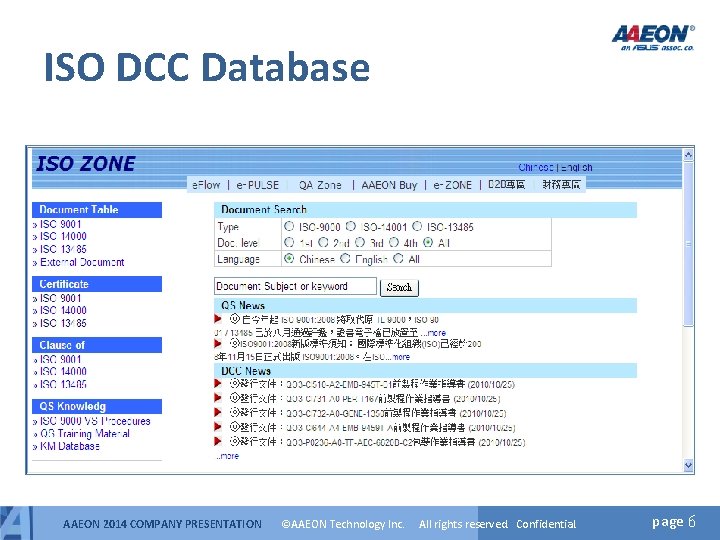The image size is (720, 540).
Task: Click red arrow beside Q03-C644 DCC news
Action: point(218,427)
